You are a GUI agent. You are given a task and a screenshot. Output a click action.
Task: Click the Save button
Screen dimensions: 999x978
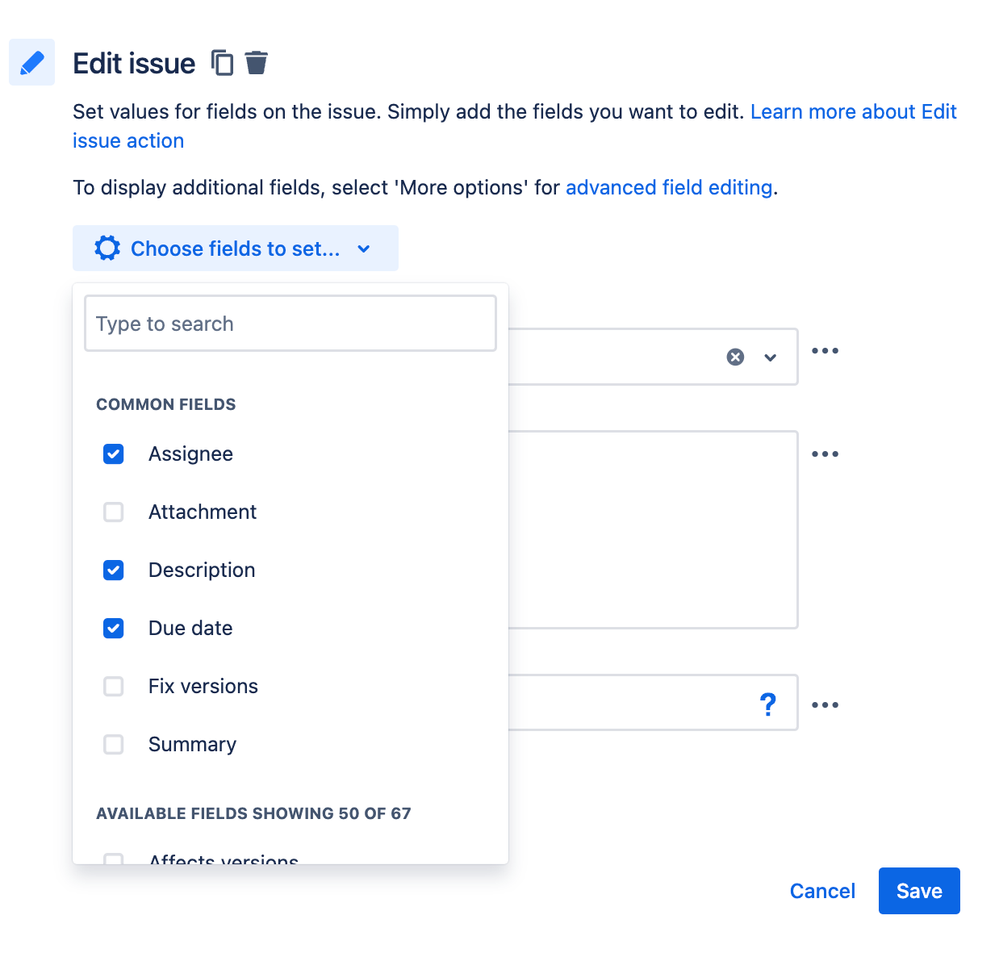(919, 891)
